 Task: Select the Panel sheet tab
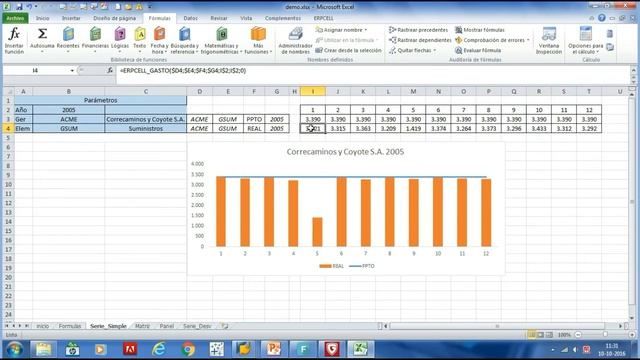pos(167,326)
